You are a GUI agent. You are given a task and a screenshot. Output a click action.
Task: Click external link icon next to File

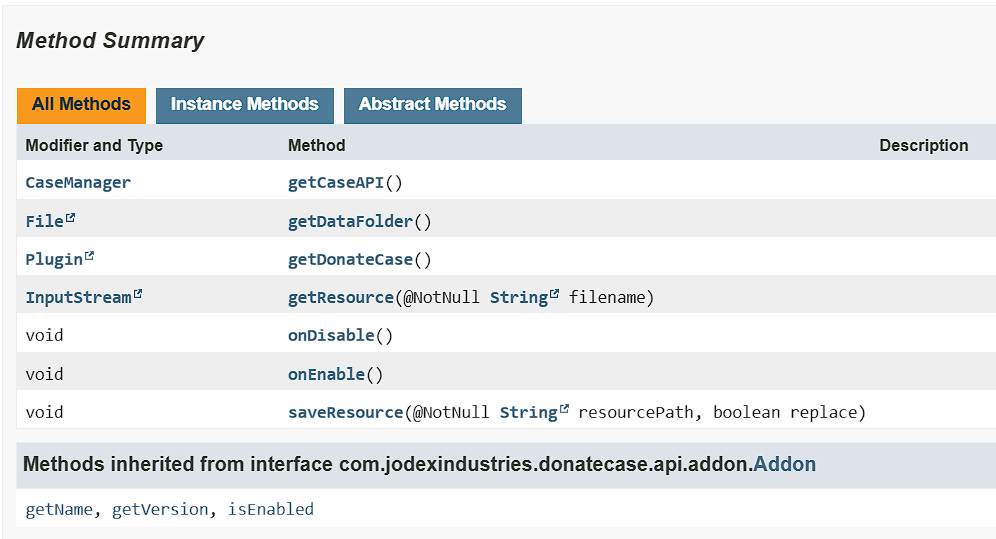(x=71, y=219)
